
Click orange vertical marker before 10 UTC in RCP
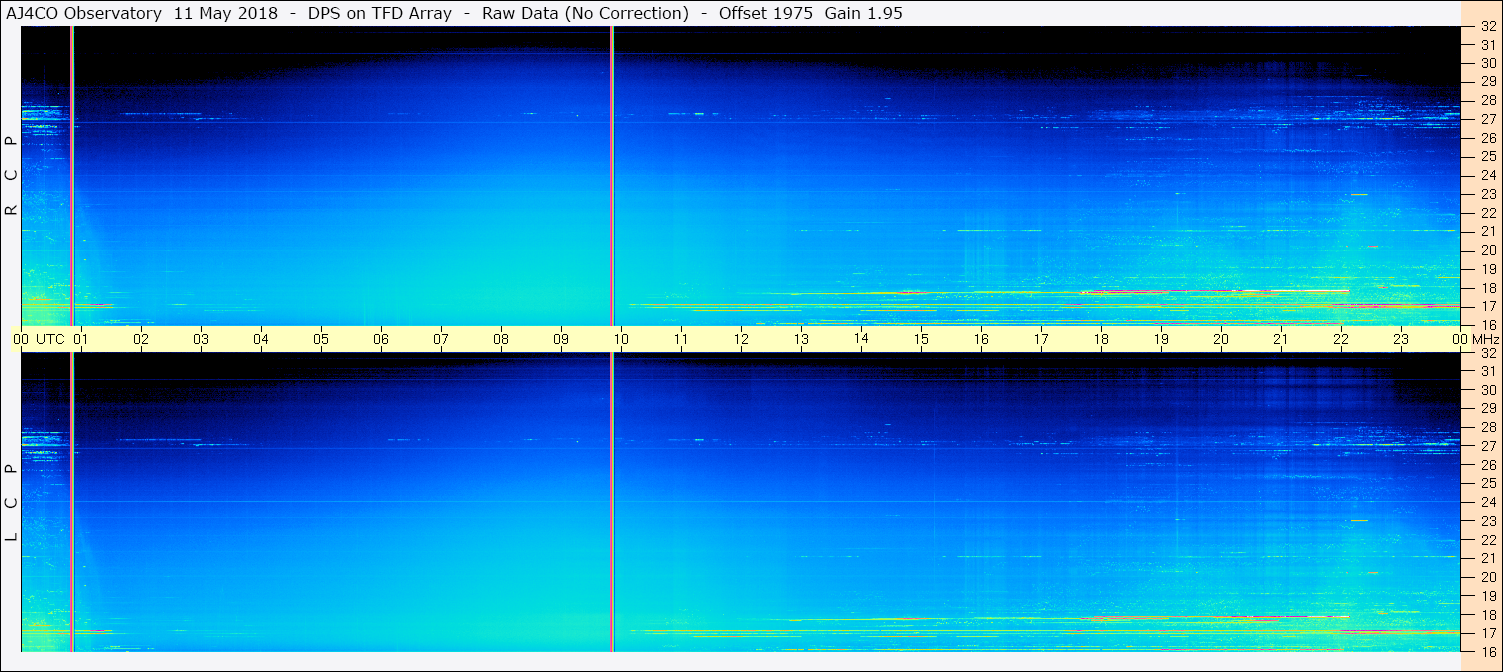click(x=611, y=176)
